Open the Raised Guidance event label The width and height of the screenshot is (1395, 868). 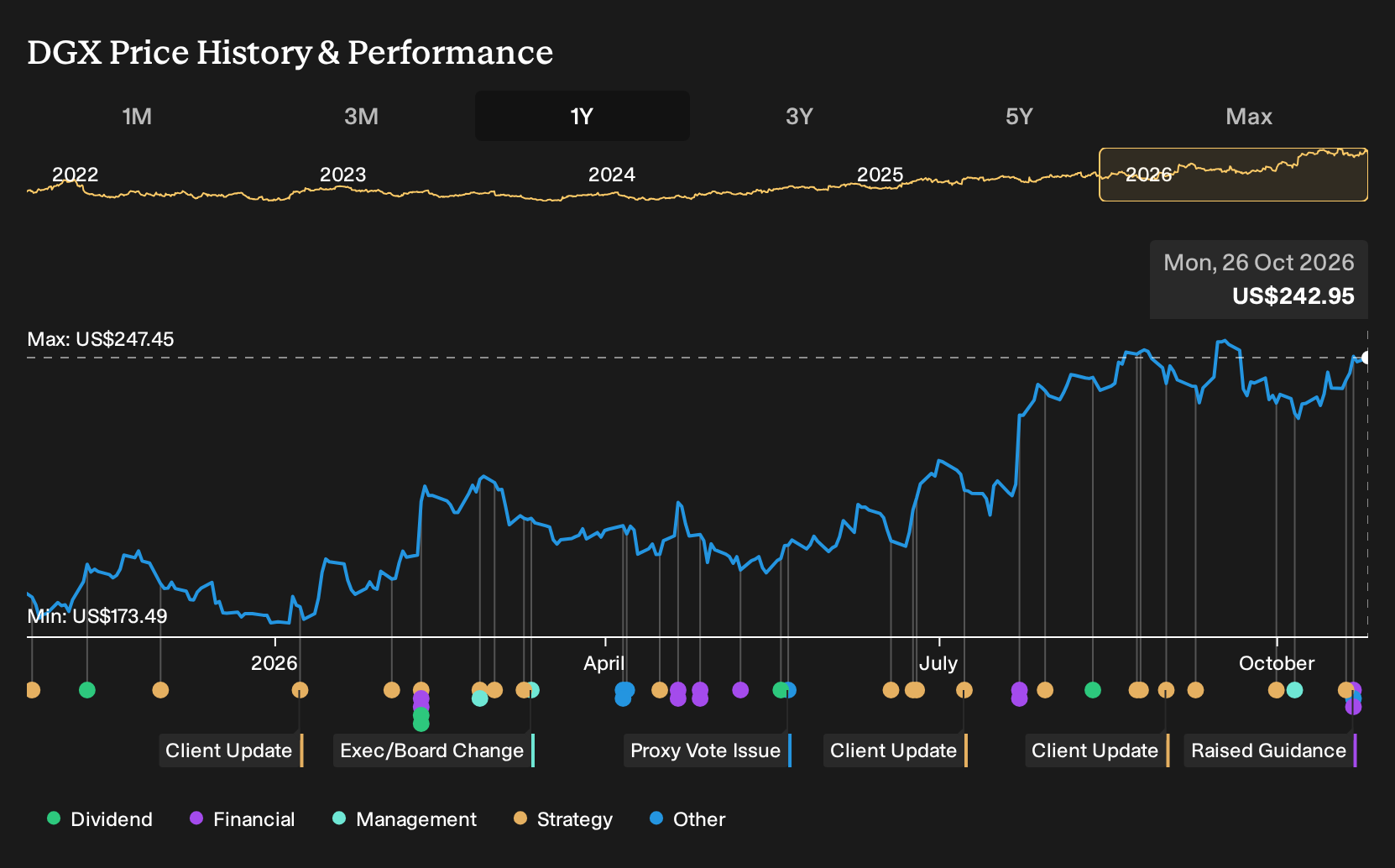[1271, 750]
